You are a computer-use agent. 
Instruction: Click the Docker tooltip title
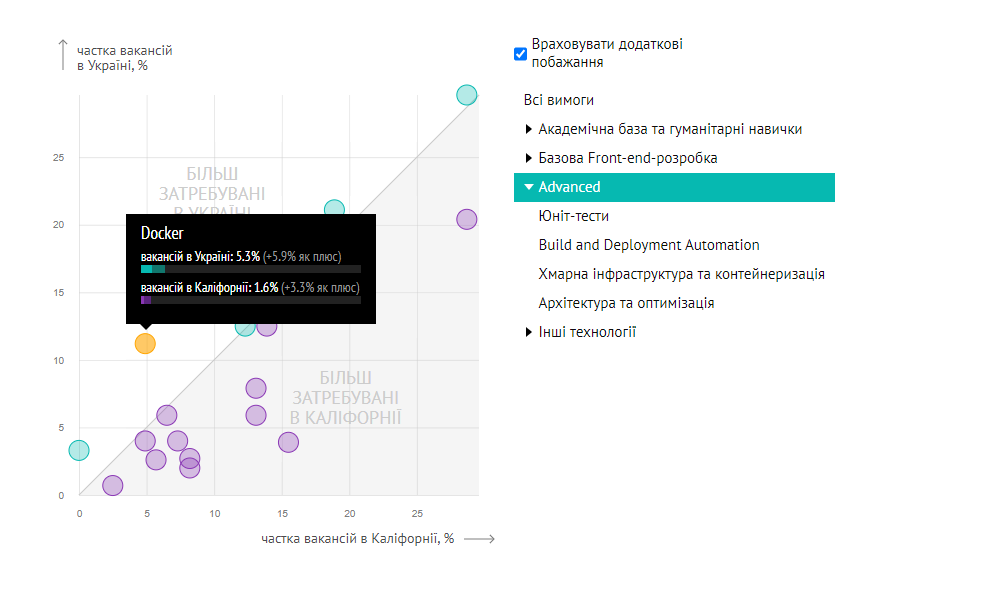point(163,232)
